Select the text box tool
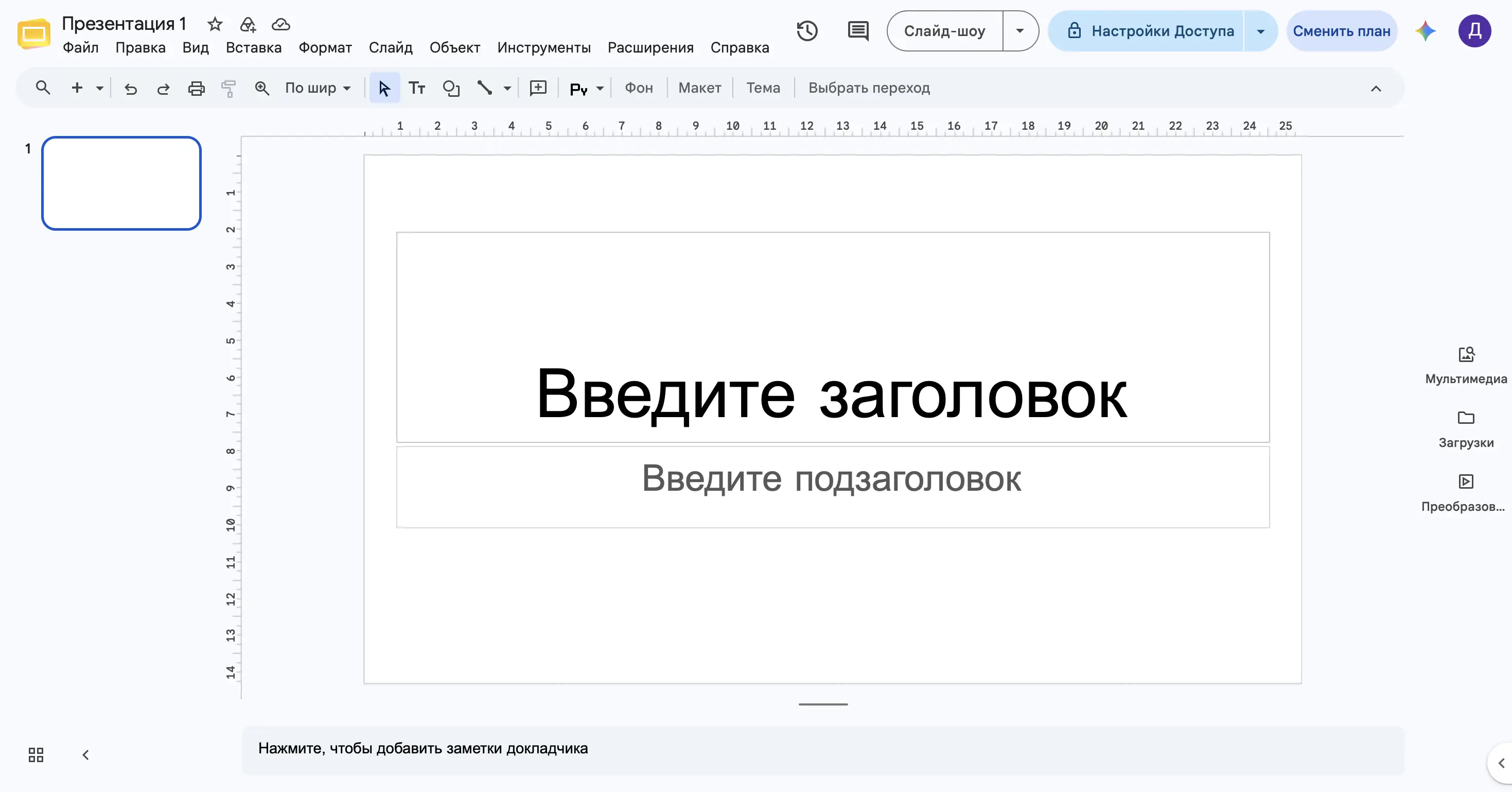The height and width of the screenshot is (792, 1512). point(417,88)
